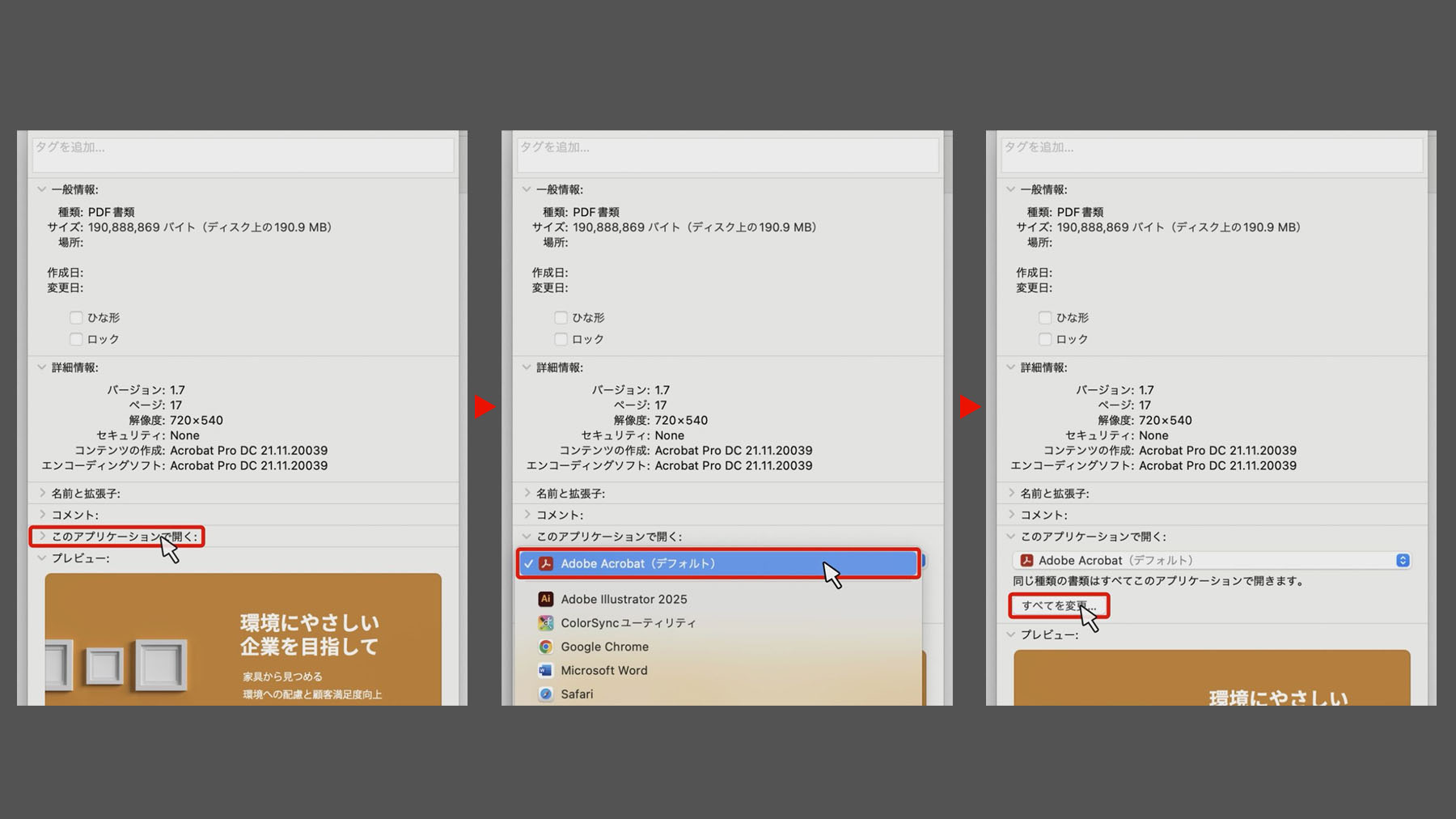Collapse 詳細情報 section in the left window

click(41, 367)
